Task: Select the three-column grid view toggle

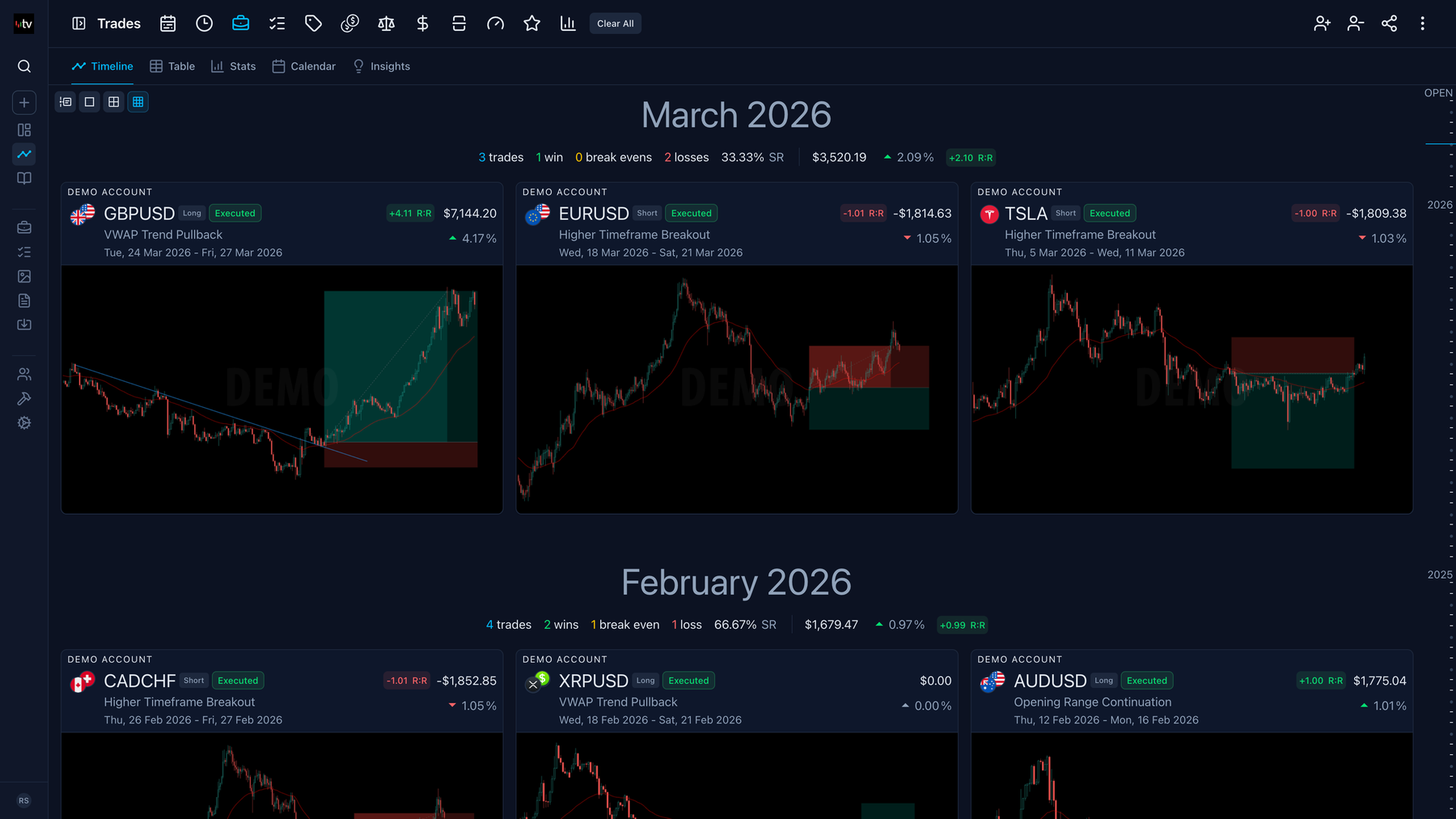Action: (x=138, y=102)
